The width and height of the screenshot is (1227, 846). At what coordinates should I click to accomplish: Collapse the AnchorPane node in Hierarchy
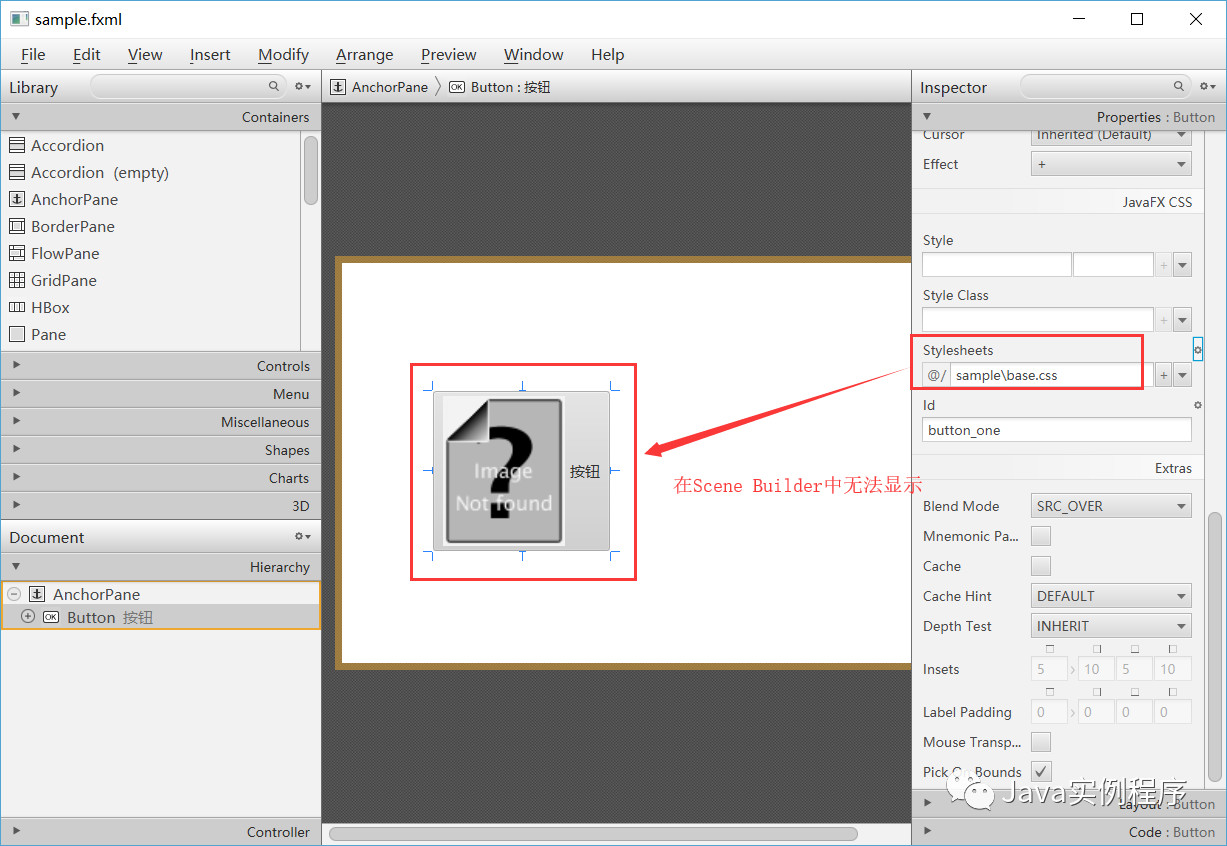(14, 593)
